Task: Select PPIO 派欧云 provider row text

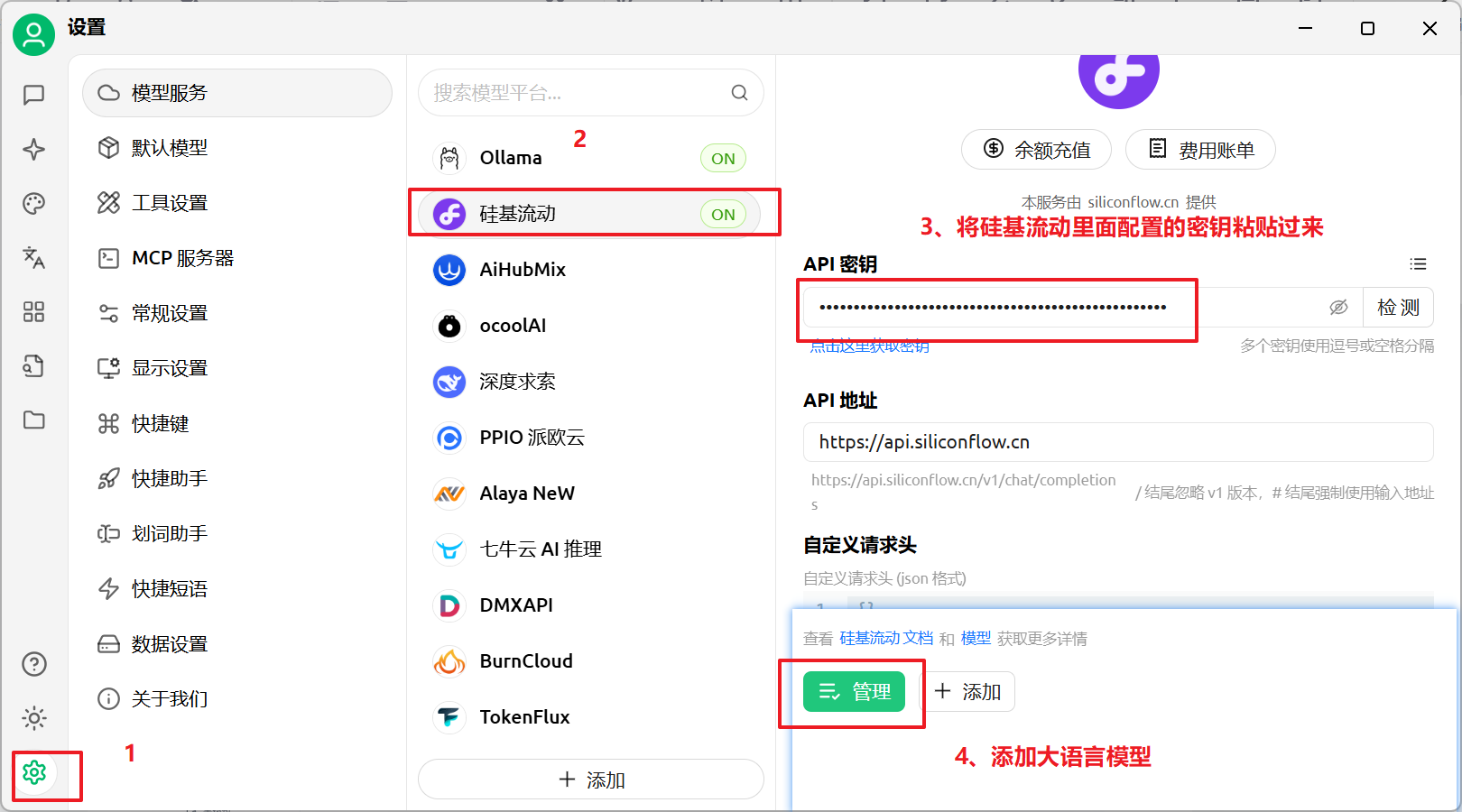Action: [x=532, y=438]
